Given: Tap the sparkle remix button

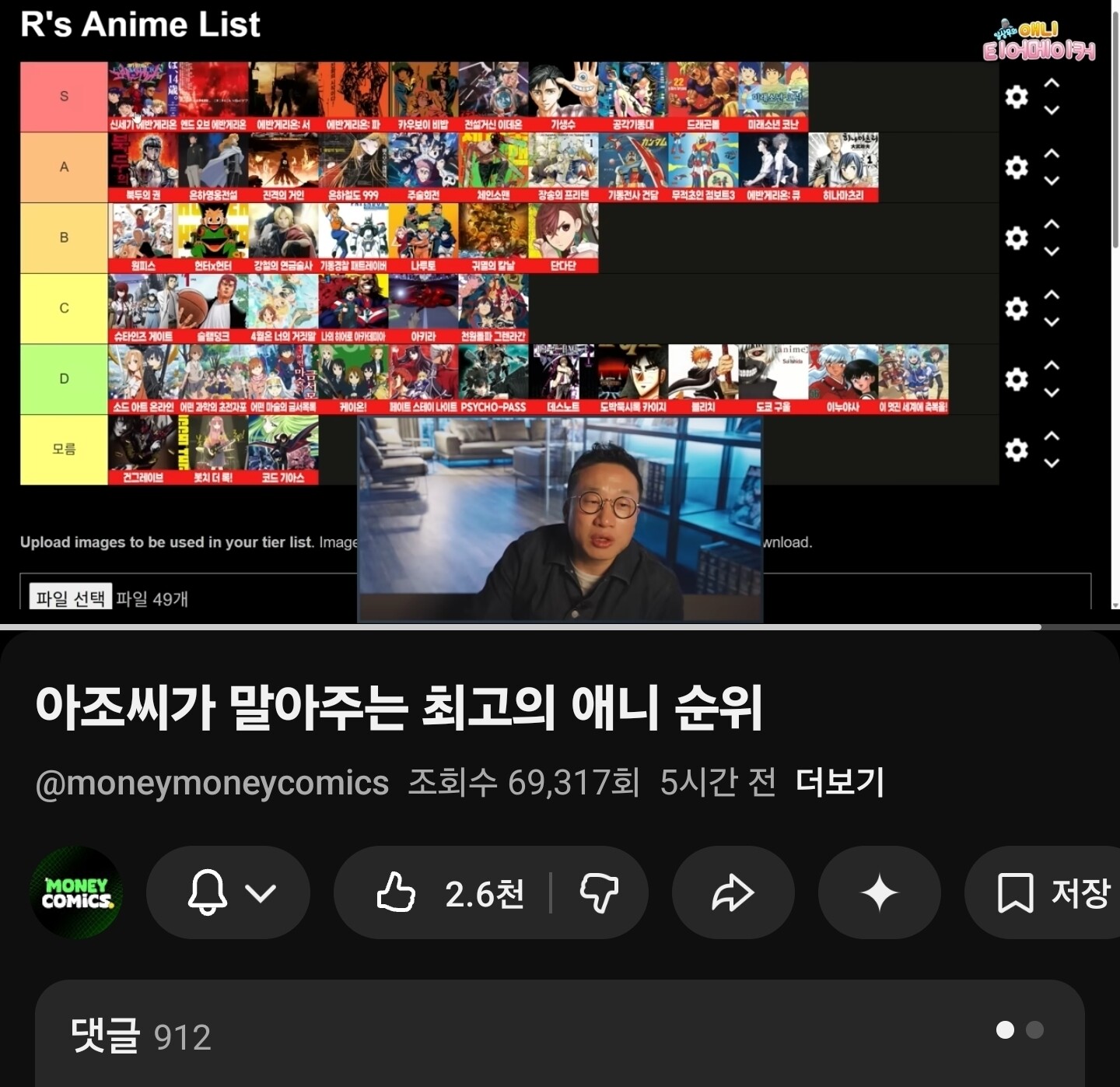Looking at the screenshot, I should point(880,892).
